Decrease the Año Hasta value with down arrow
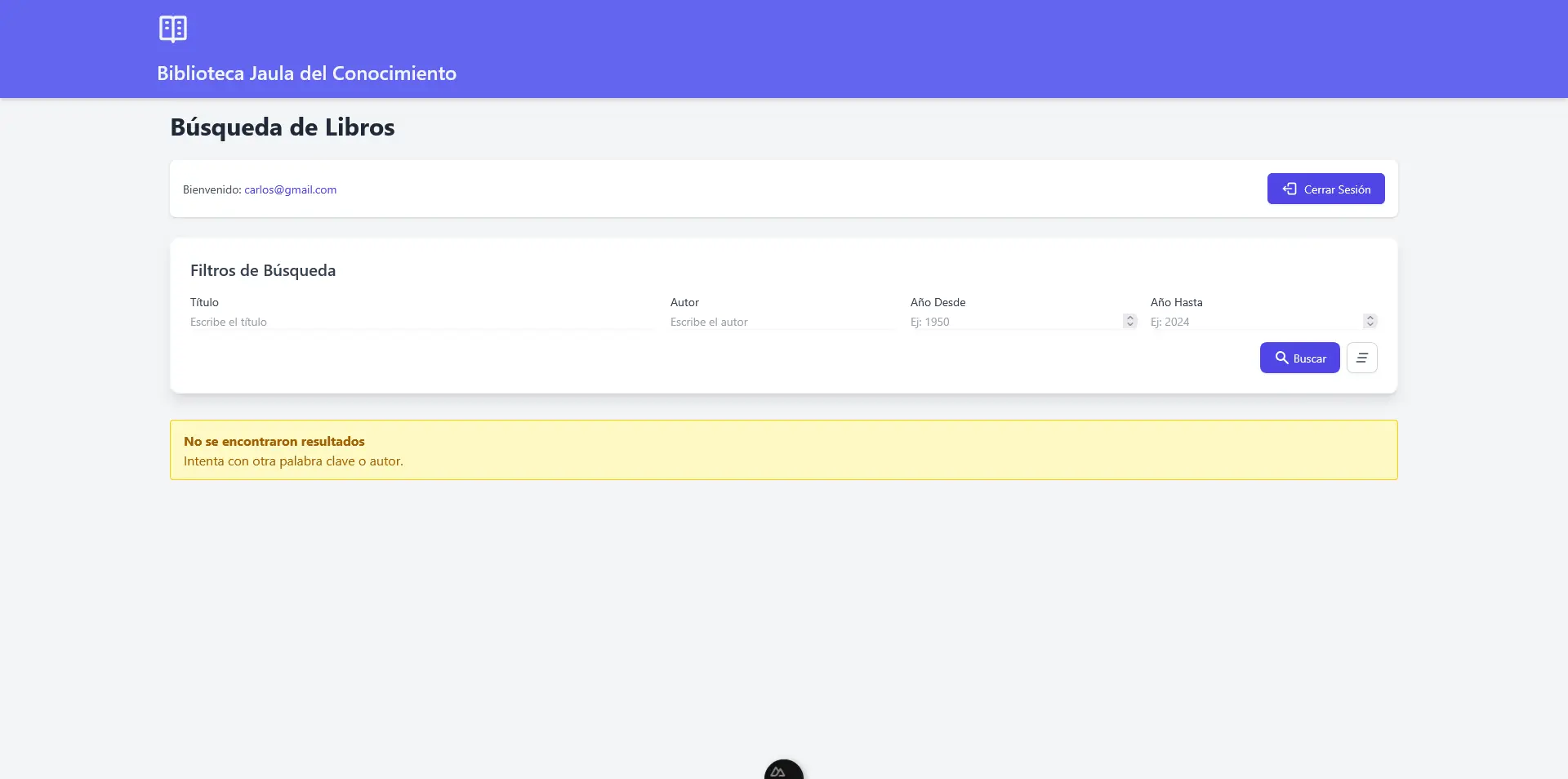 (x=1370, y=324)
